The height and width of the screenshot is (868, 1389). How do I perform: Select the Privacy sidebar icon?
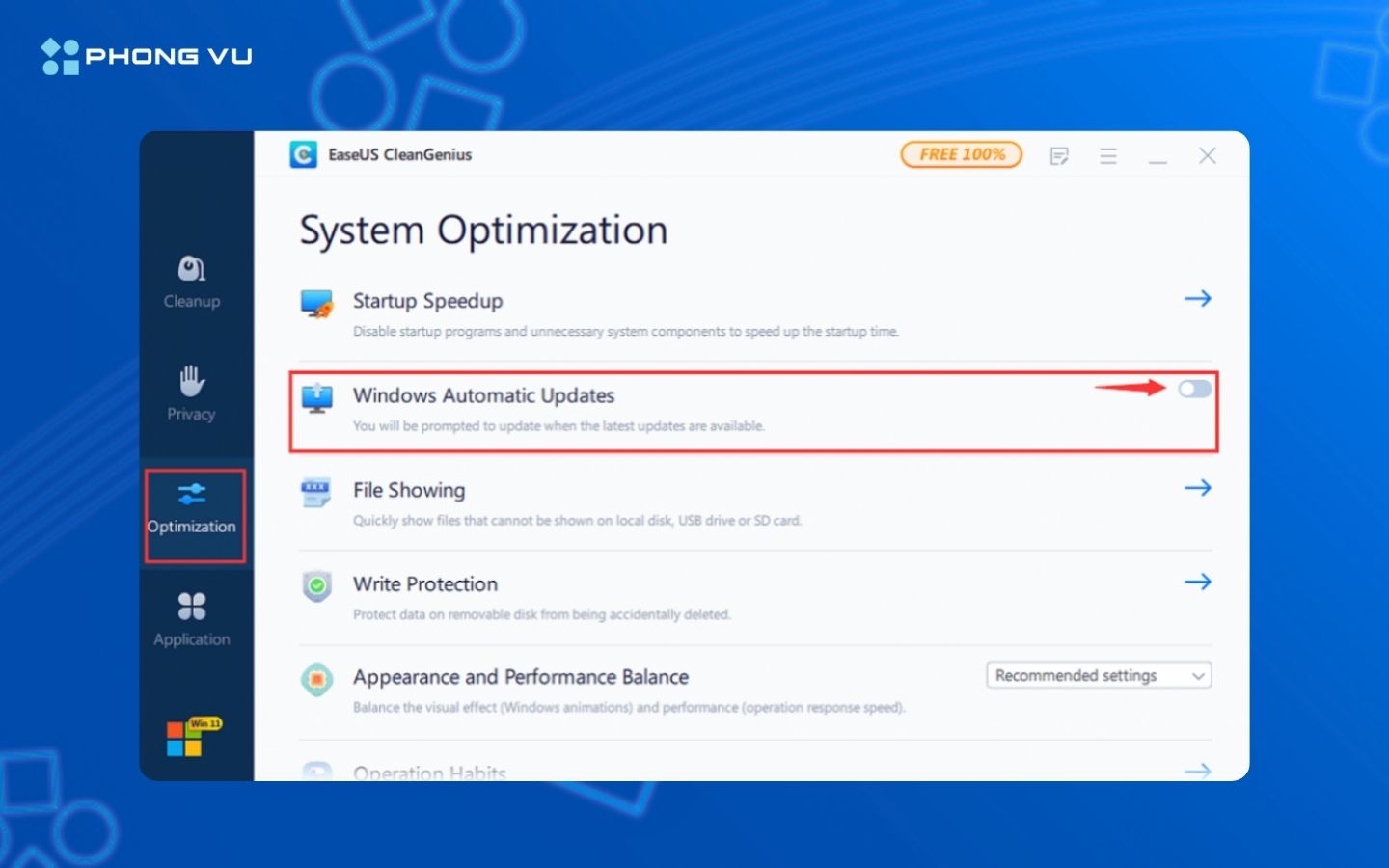[192, 393]
